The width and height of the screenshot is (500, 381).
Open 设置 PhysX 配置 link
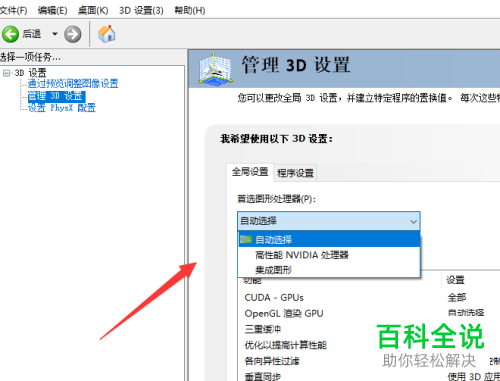coord(62,108)
